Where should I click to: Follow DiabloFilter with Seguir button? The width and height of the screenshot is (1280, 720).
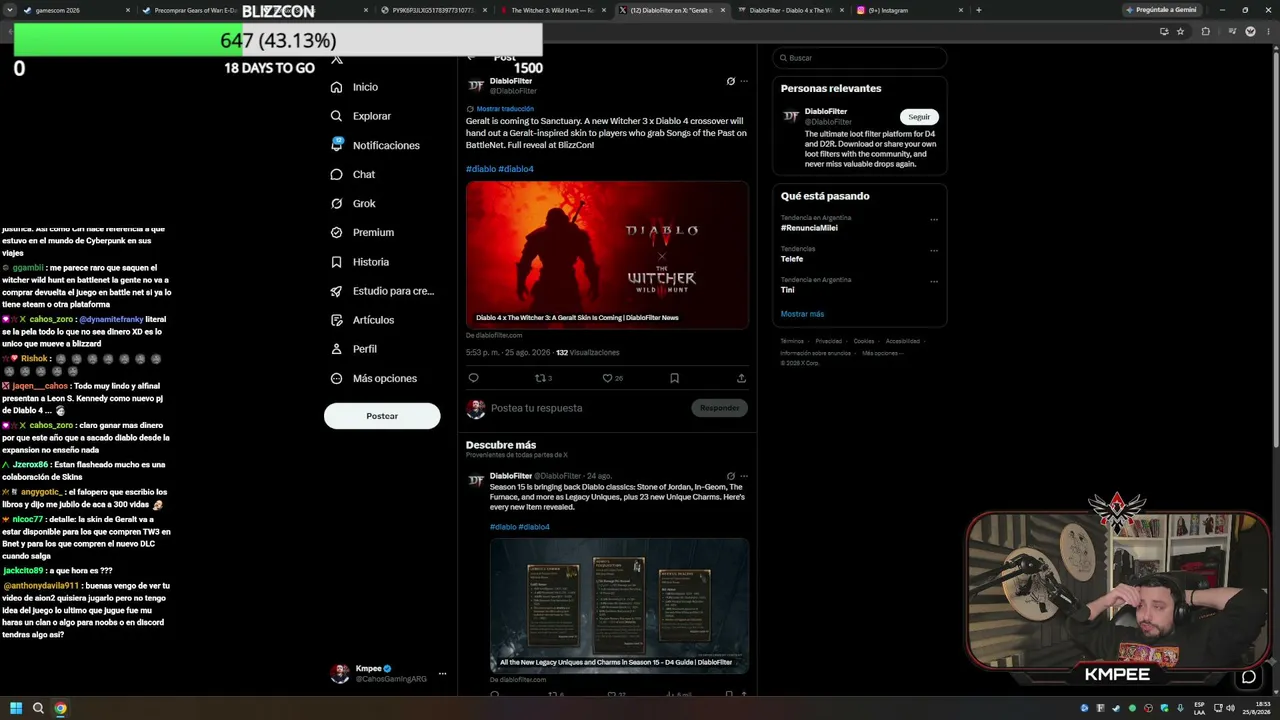(919, 116)
